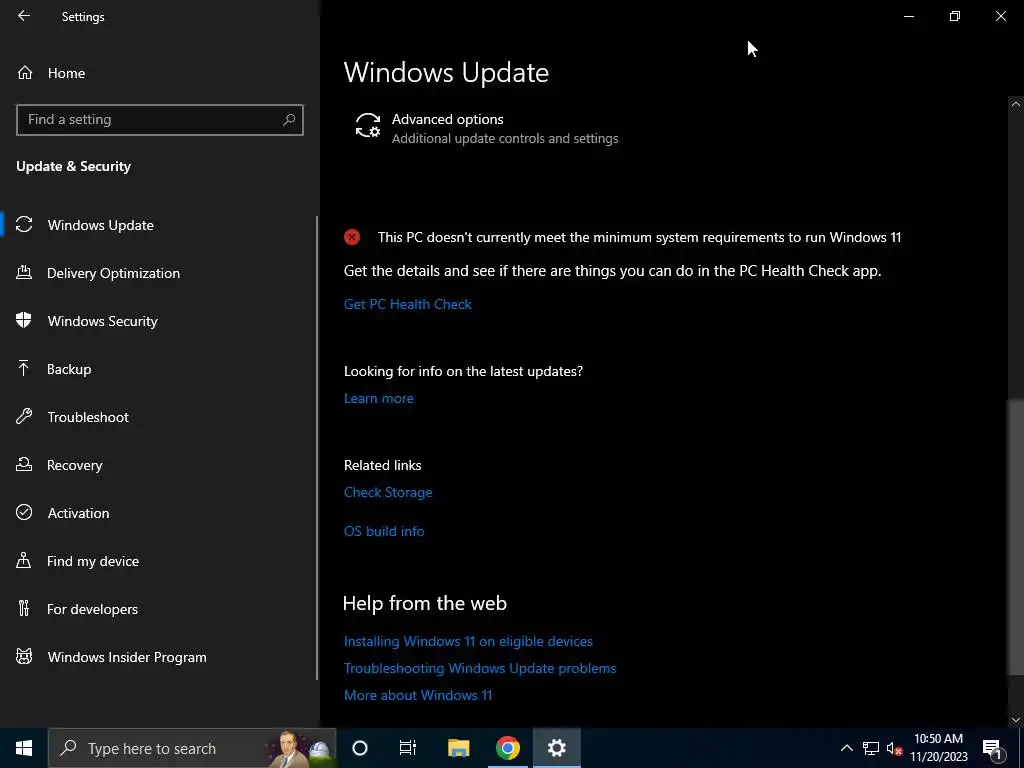The height and width of the screenshot is (768, 1024).
Task: Launch Google Chrome from the taskbar
Action: coord(507,748)
